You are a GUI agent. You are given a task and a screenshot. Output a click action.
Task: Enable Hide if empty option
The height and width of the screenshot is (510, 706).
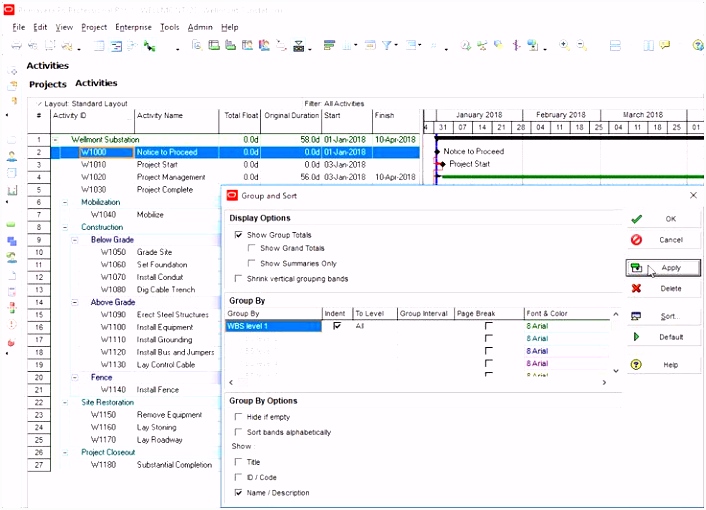(239, 417)
